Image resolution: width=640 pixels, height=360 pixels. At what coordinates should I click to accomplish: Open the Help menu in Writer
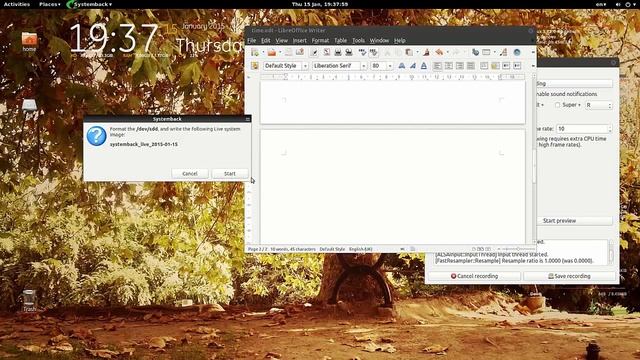(400, 40)
